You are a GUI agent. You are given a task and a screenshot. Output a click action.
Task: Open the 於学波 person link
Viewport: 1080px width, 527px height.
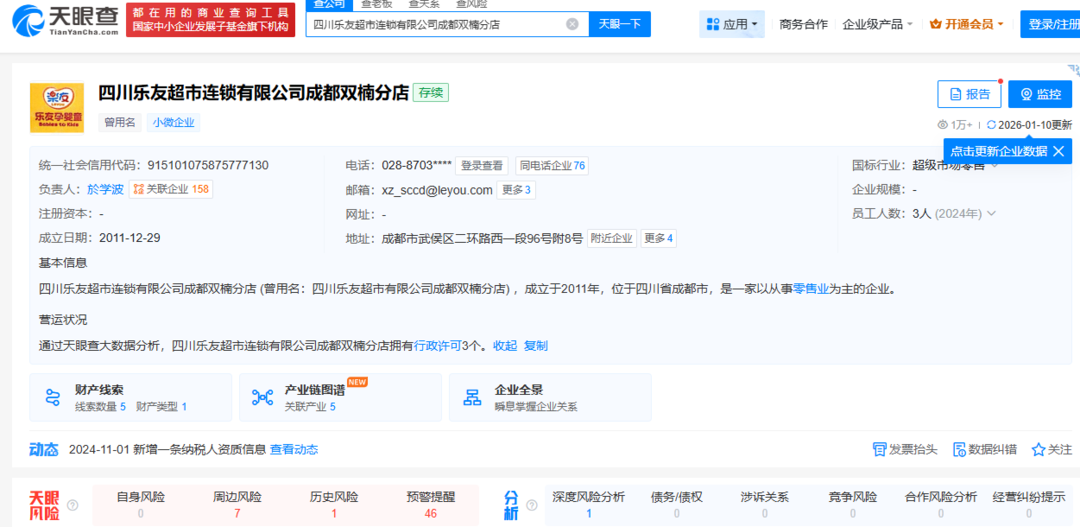105,189
